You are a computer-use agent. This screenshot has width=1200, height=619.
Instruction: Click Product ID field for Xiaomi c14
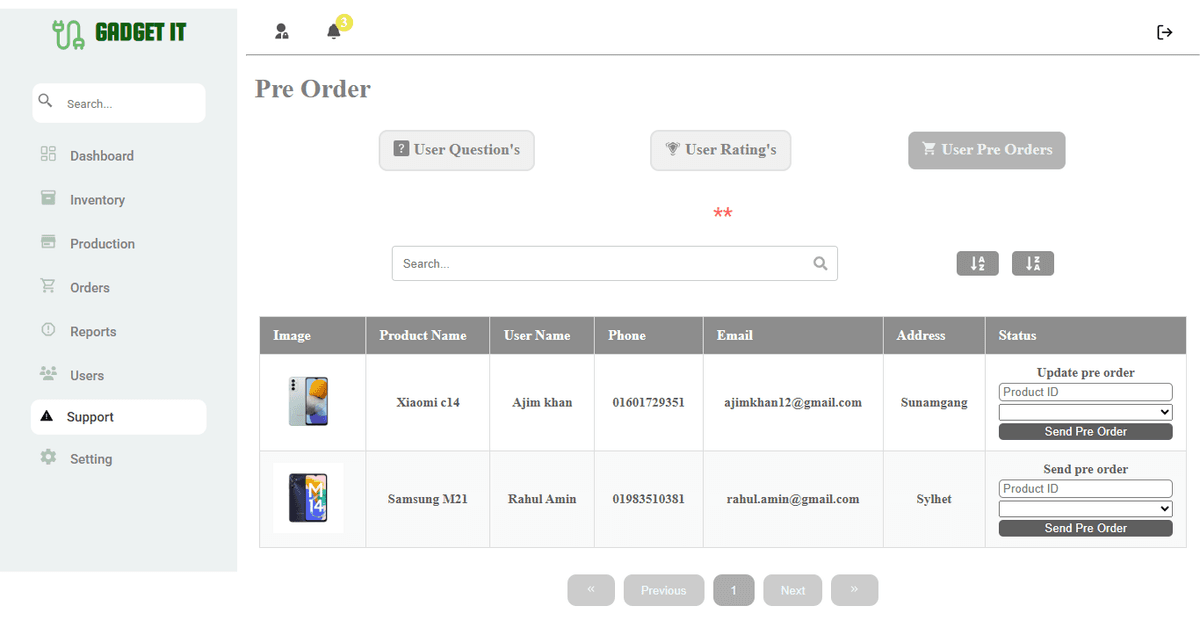coord(1085,392)
